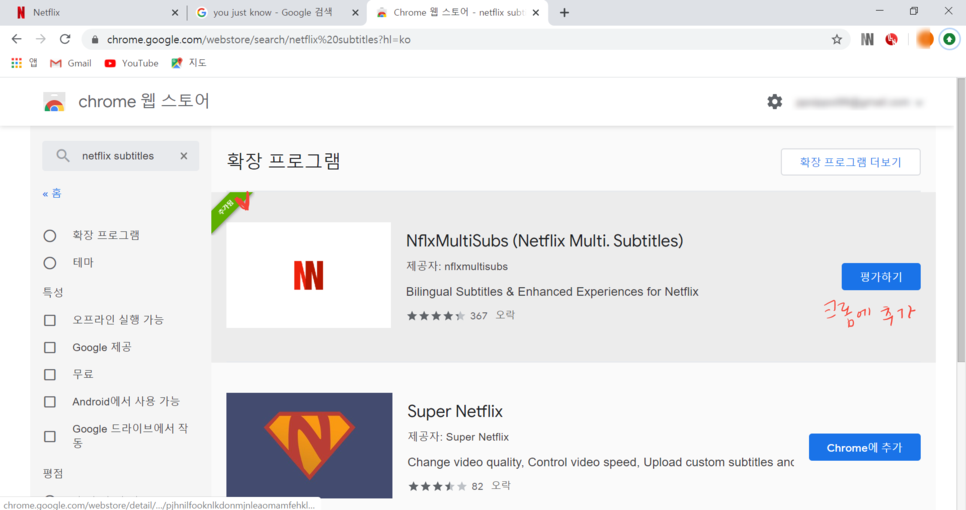Check the Android에서 사용 가능 box
Image resolution: width=966 pixels, height=510 pixels.
[50, 402]
